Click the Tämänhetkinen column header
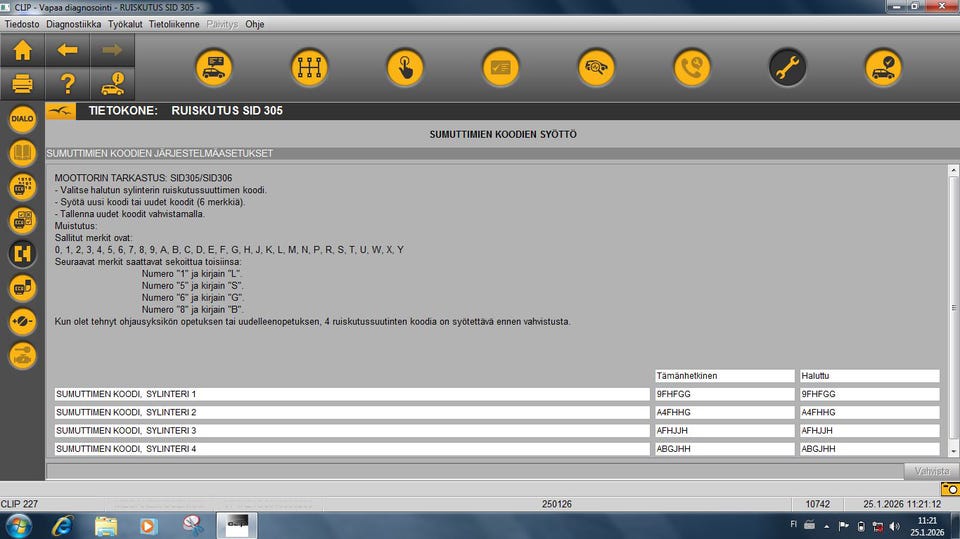The width and height of the screenshot is (960, 539). (x=724, y=375)
